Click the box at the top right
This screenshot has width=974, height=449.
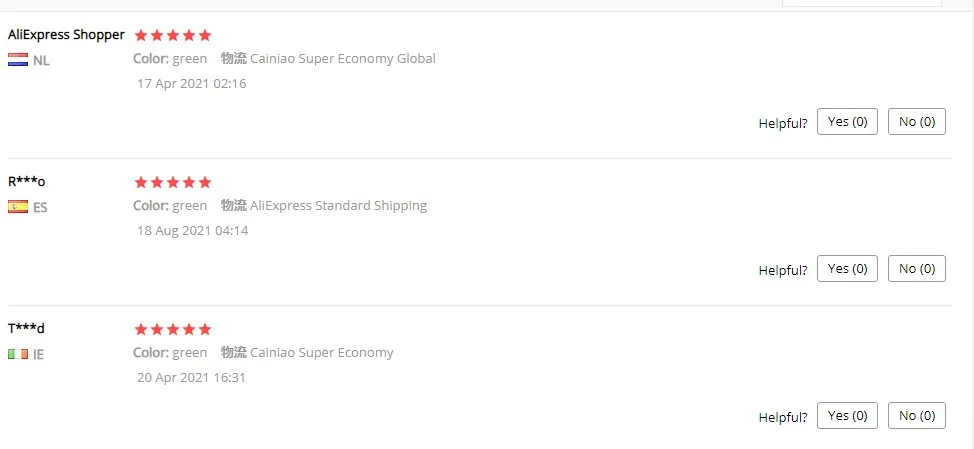[x=861, y=3]
